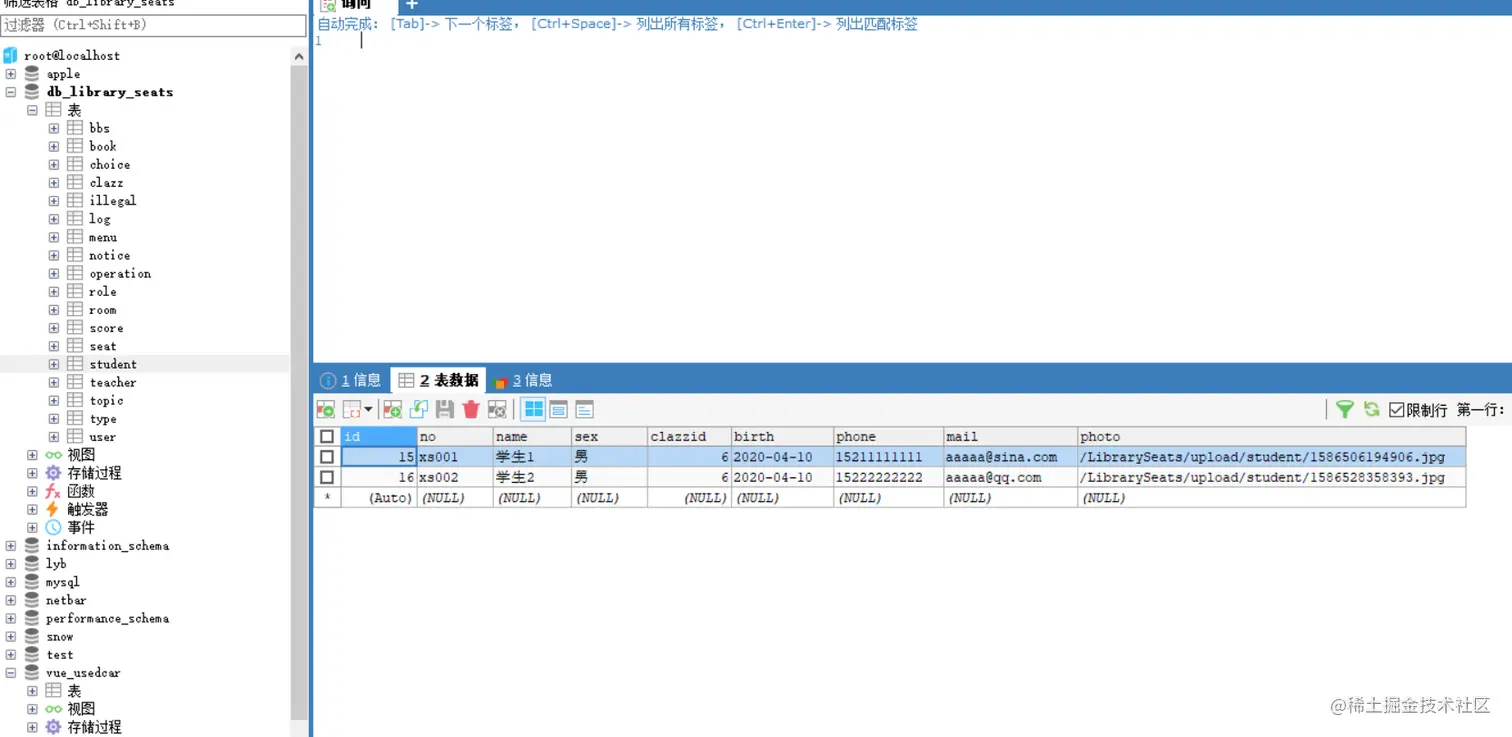The image size is (1512, 737).
Task: Expand the student table node
Action: coord(54,364)
